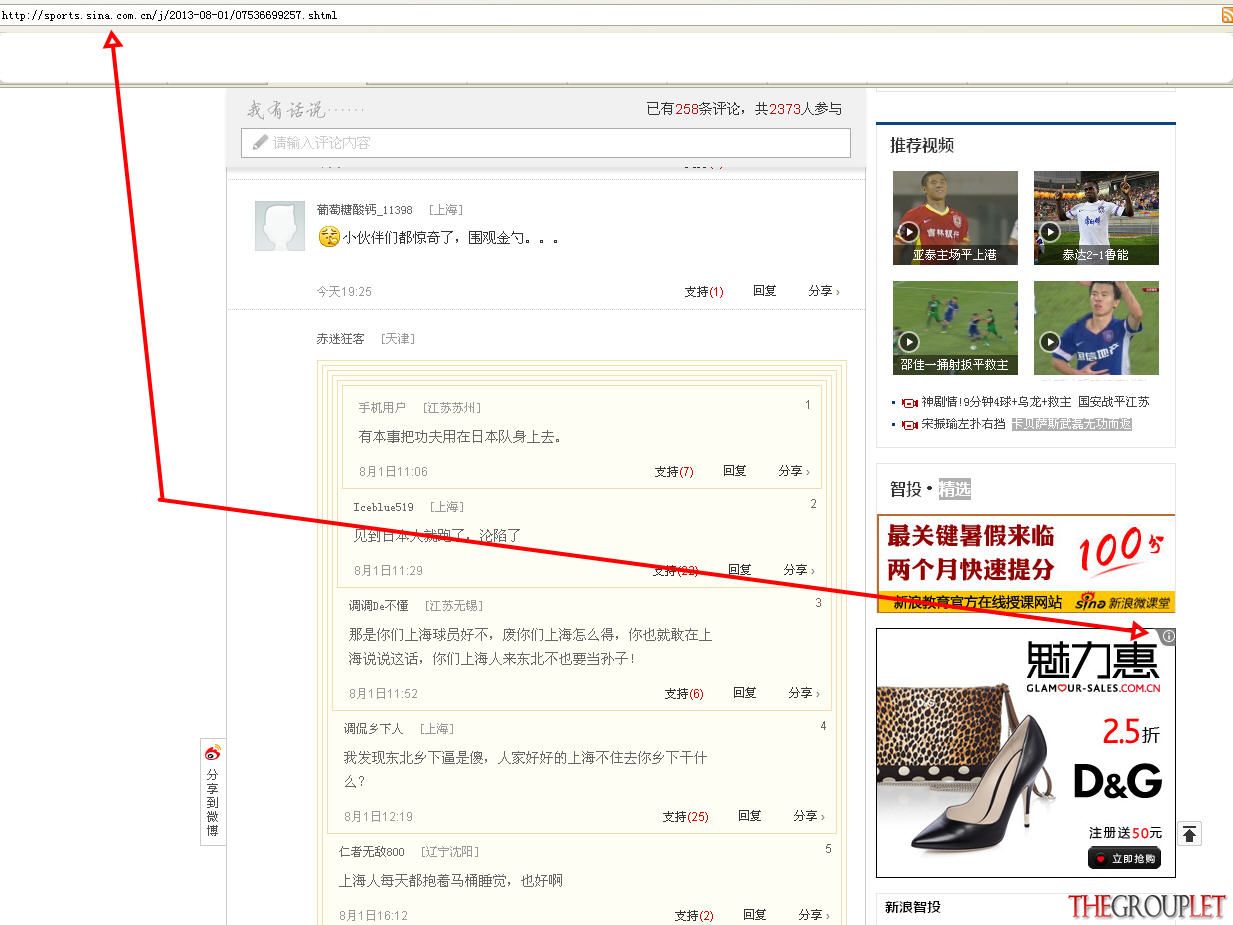The height and width of the screenshot is (925, 1233).
Task: Click the 推荐视频 section heading
Action: (x=922, y=145)
